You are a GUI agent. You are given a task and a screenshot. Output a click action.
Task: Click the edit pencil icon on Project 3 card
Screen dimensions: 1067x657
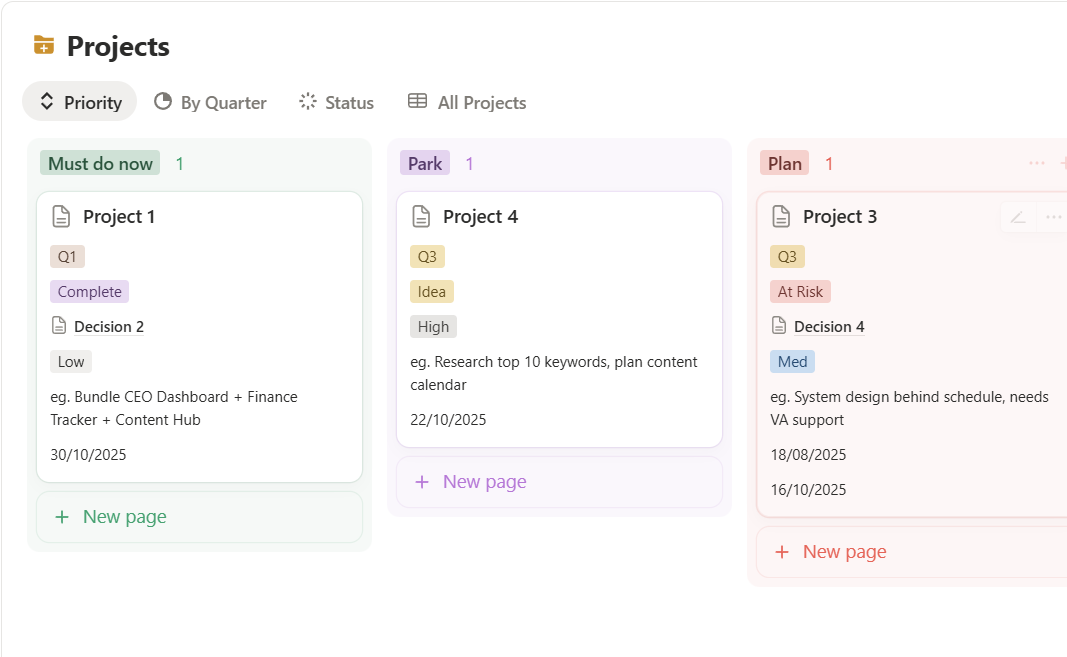[x=1018, y=217]
